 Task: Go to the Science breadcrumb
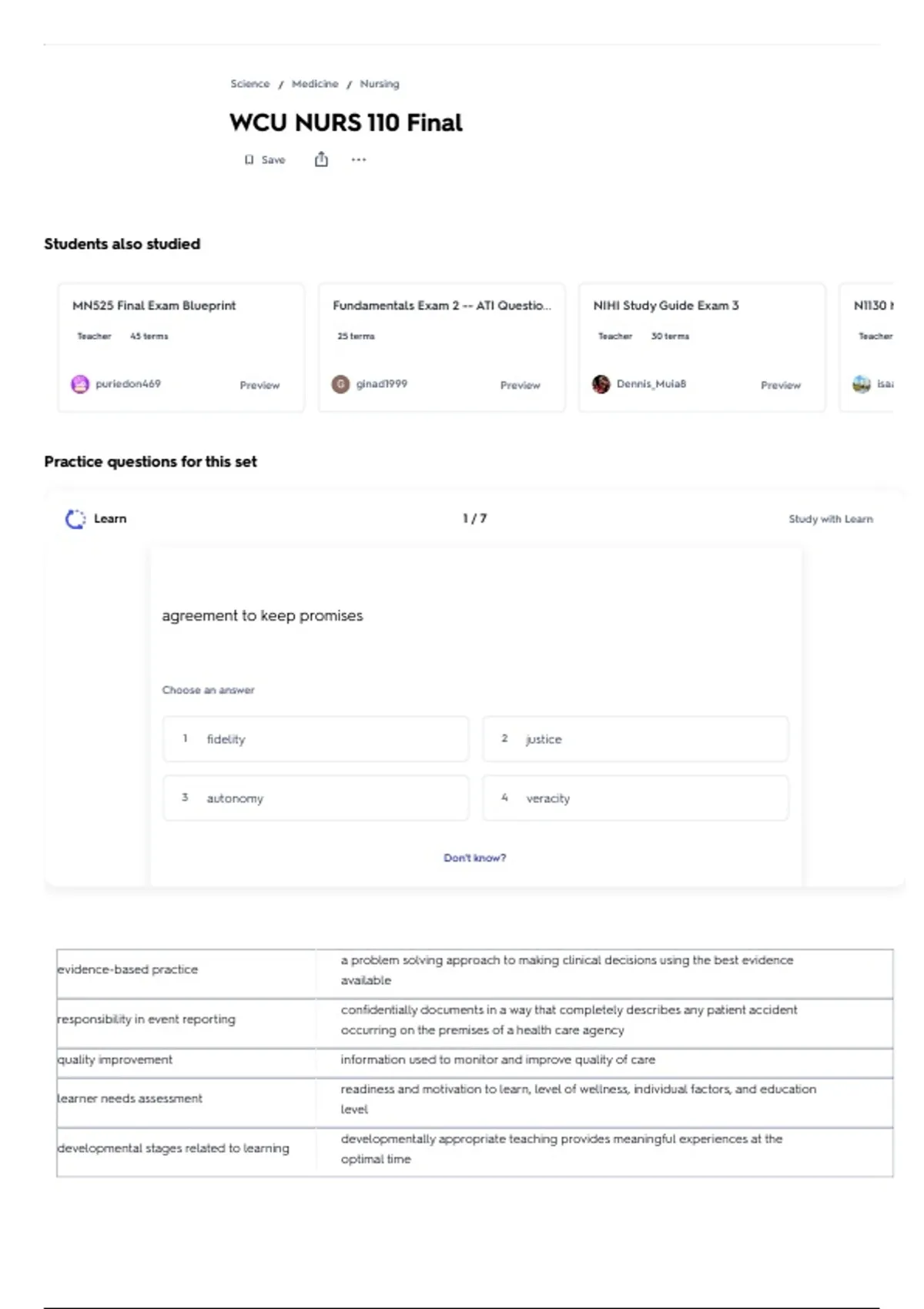click(250, 84)
